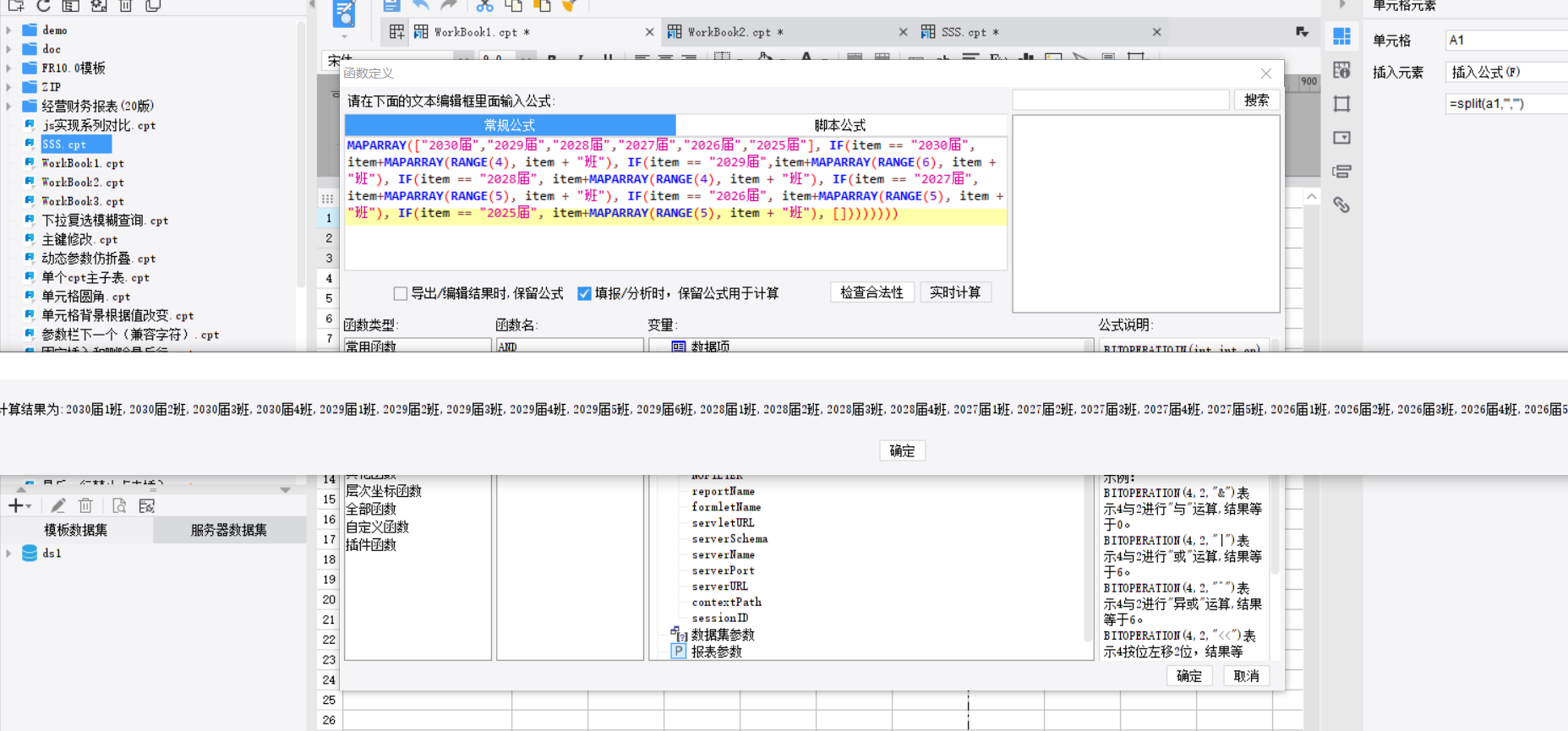1568x731 pixels.
Task: Click 确定 at the formula dialog bottom
Action: click(1189, 676)
